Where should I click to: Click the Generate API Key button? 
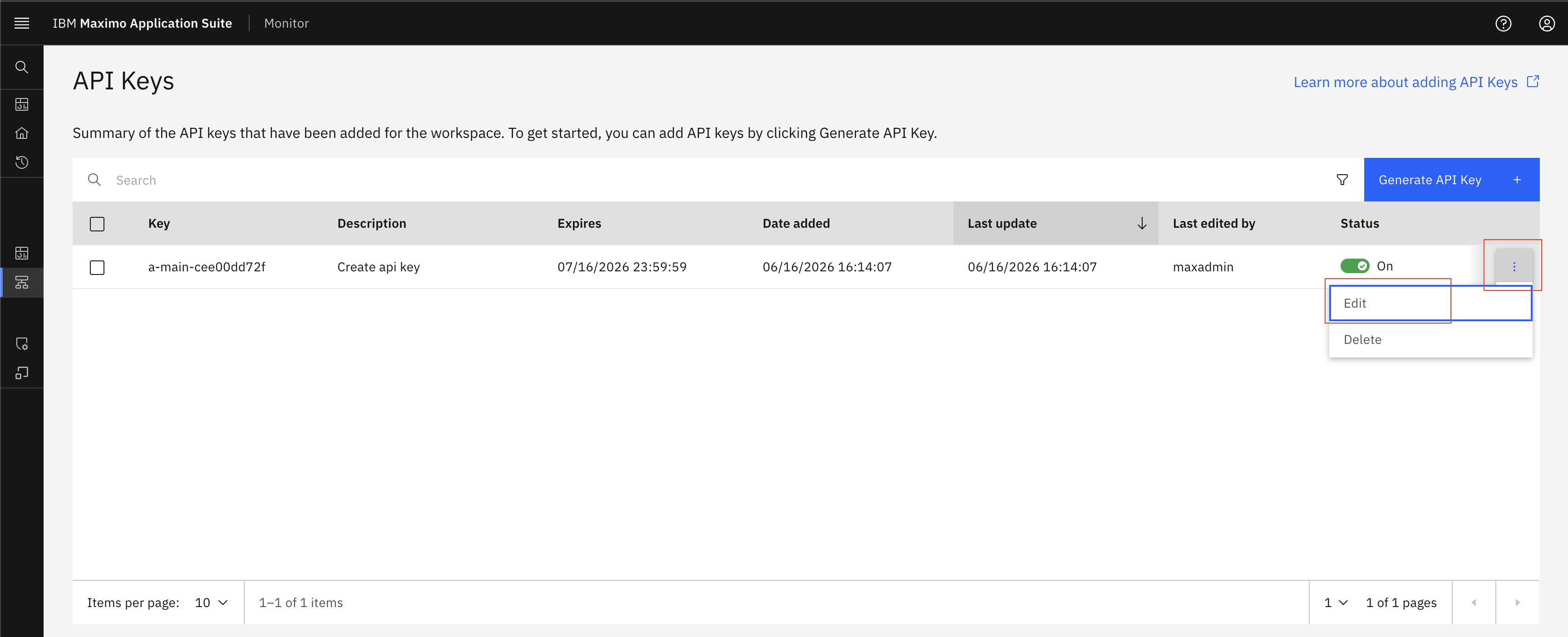(x=1451, y=180)
